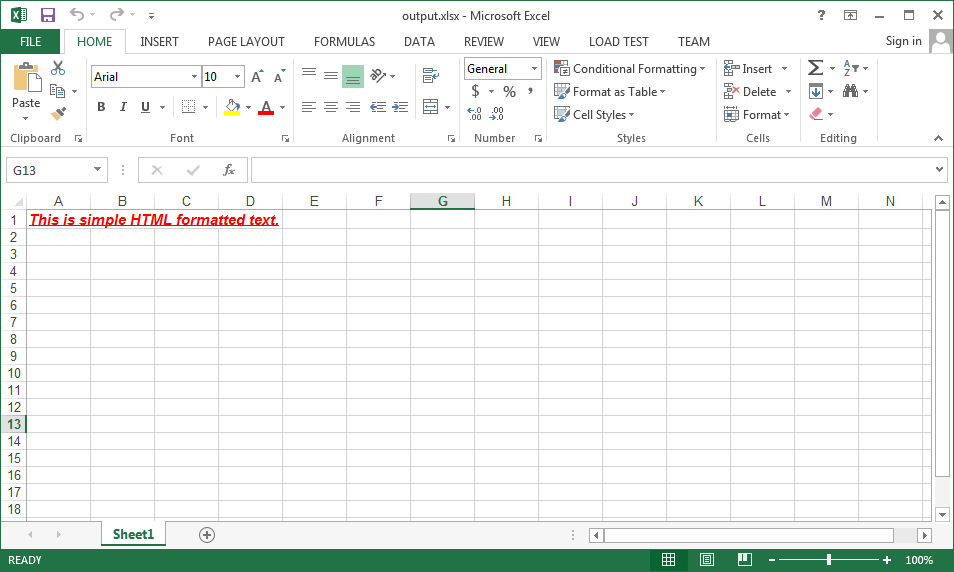This screenshot has width=954, height=572.
Task: Increase font size with the larger A icon
Action: click(x=257, y=76)
